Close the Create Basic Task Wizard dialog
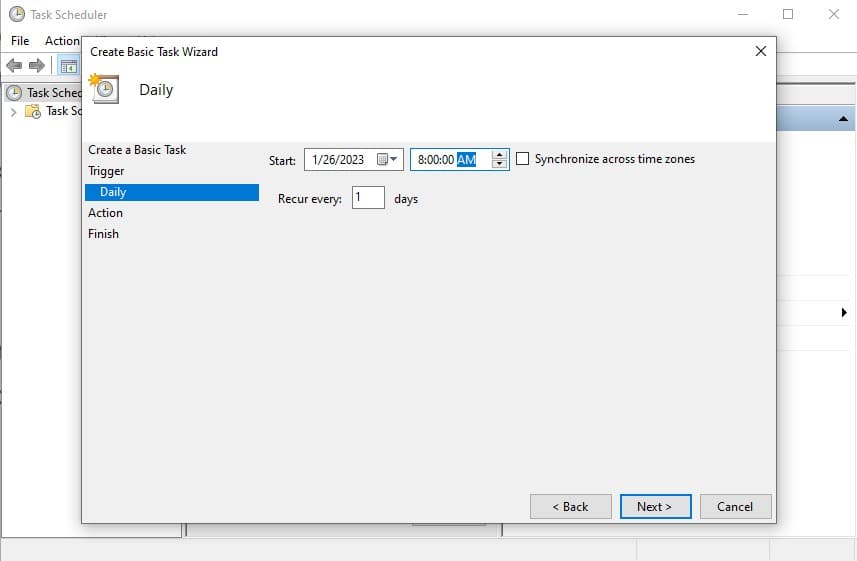The image size is (857, 561). click(760, 51)
